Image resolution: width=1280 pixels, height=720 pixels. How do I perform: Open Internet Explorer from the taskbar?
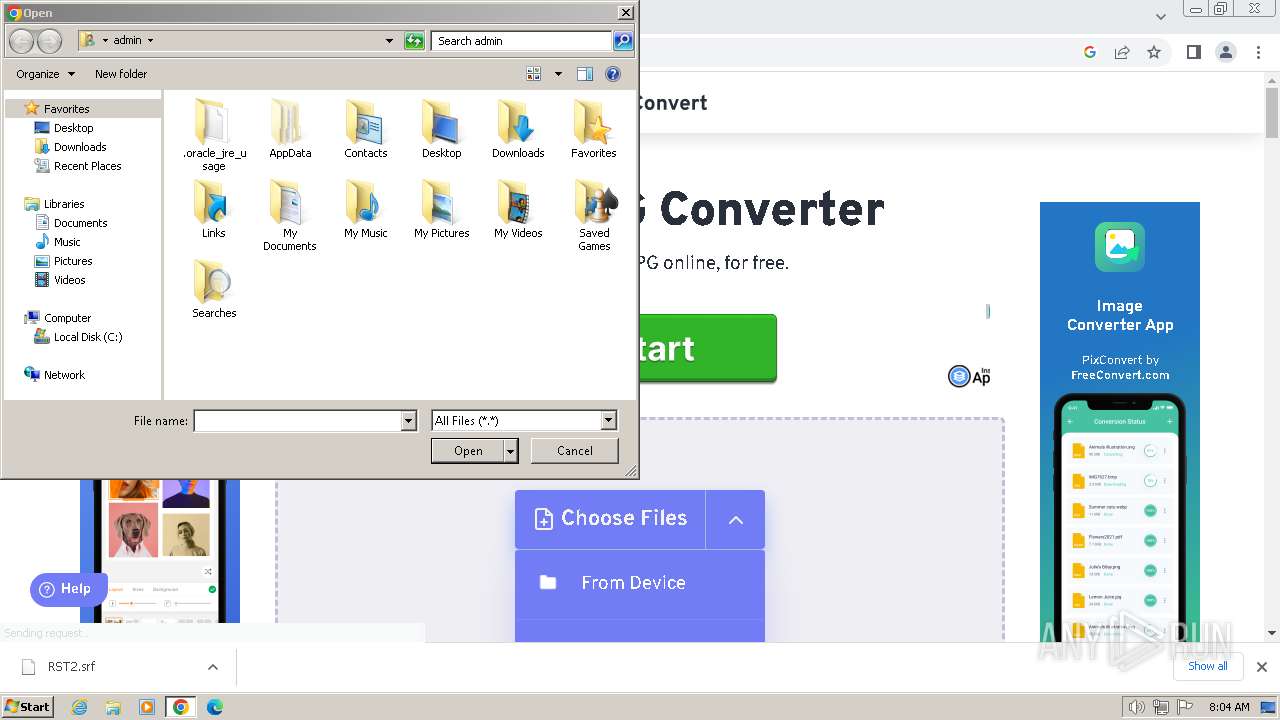coord(80,707)
